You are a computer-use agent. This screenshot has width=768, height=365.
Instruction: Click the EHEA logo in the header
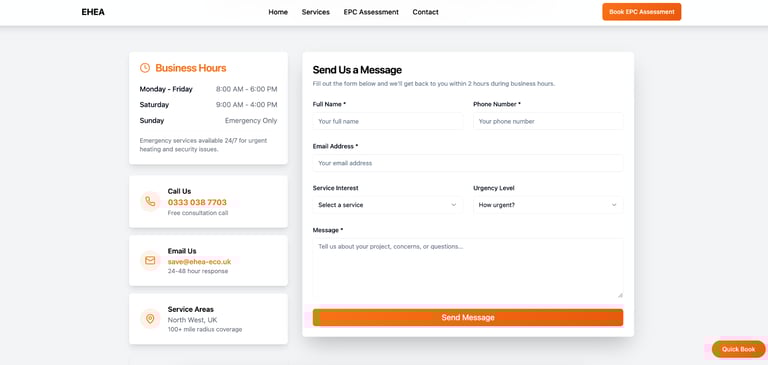click(x=93, y=12)
